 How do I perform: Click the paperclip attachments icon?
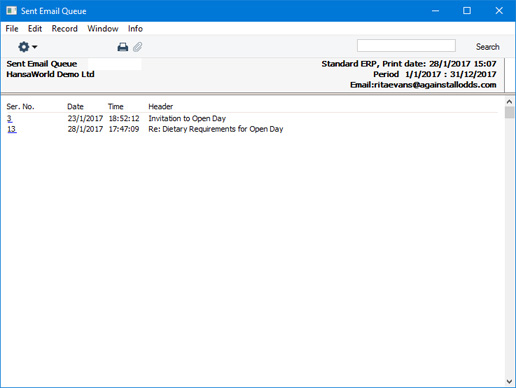[x=138, y=47]
